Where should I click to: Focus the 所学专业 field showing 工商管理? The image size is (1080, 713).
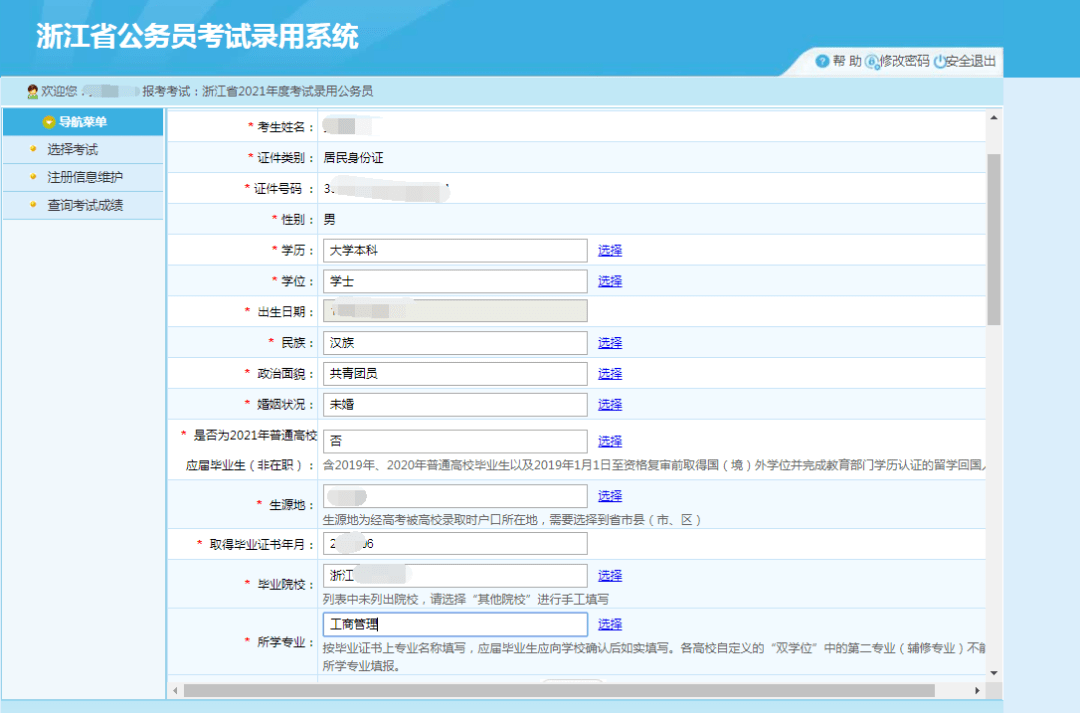click(x=455, y=624)
